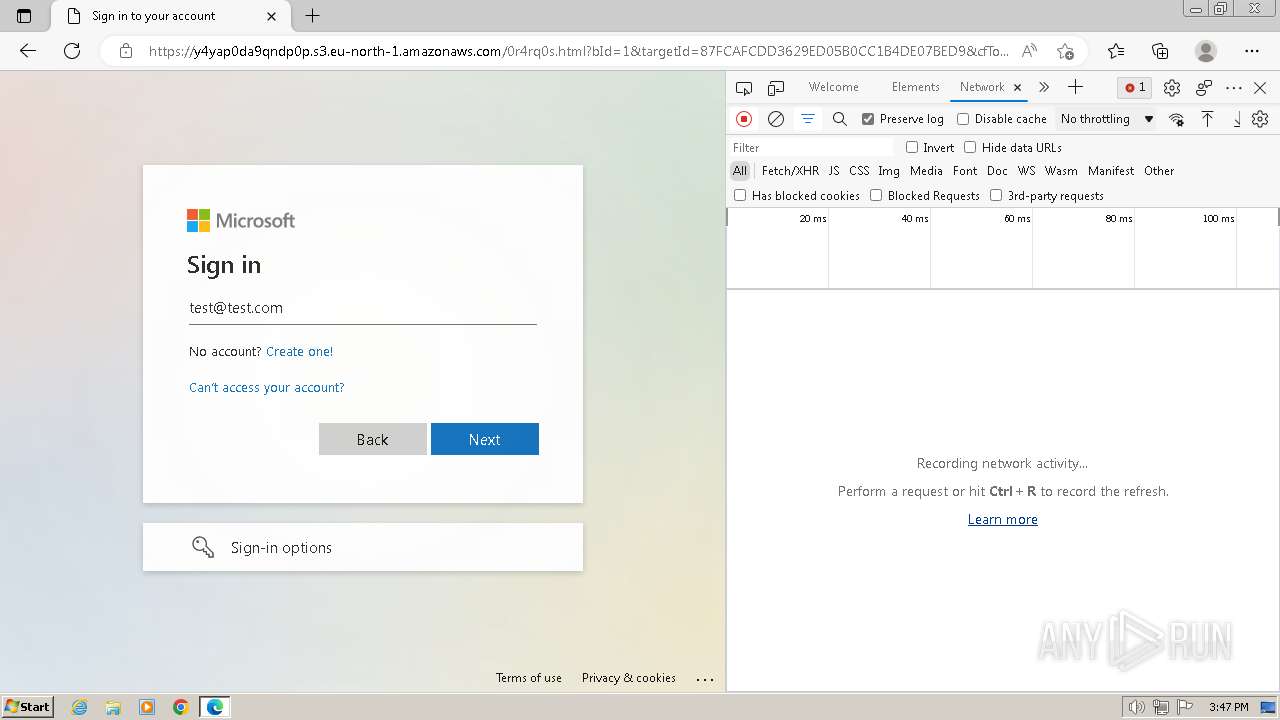The height and width of the screenshot is (720, 1280).
Task: Click the Back button on sign-in form
Action: click(x=373, y=439)
